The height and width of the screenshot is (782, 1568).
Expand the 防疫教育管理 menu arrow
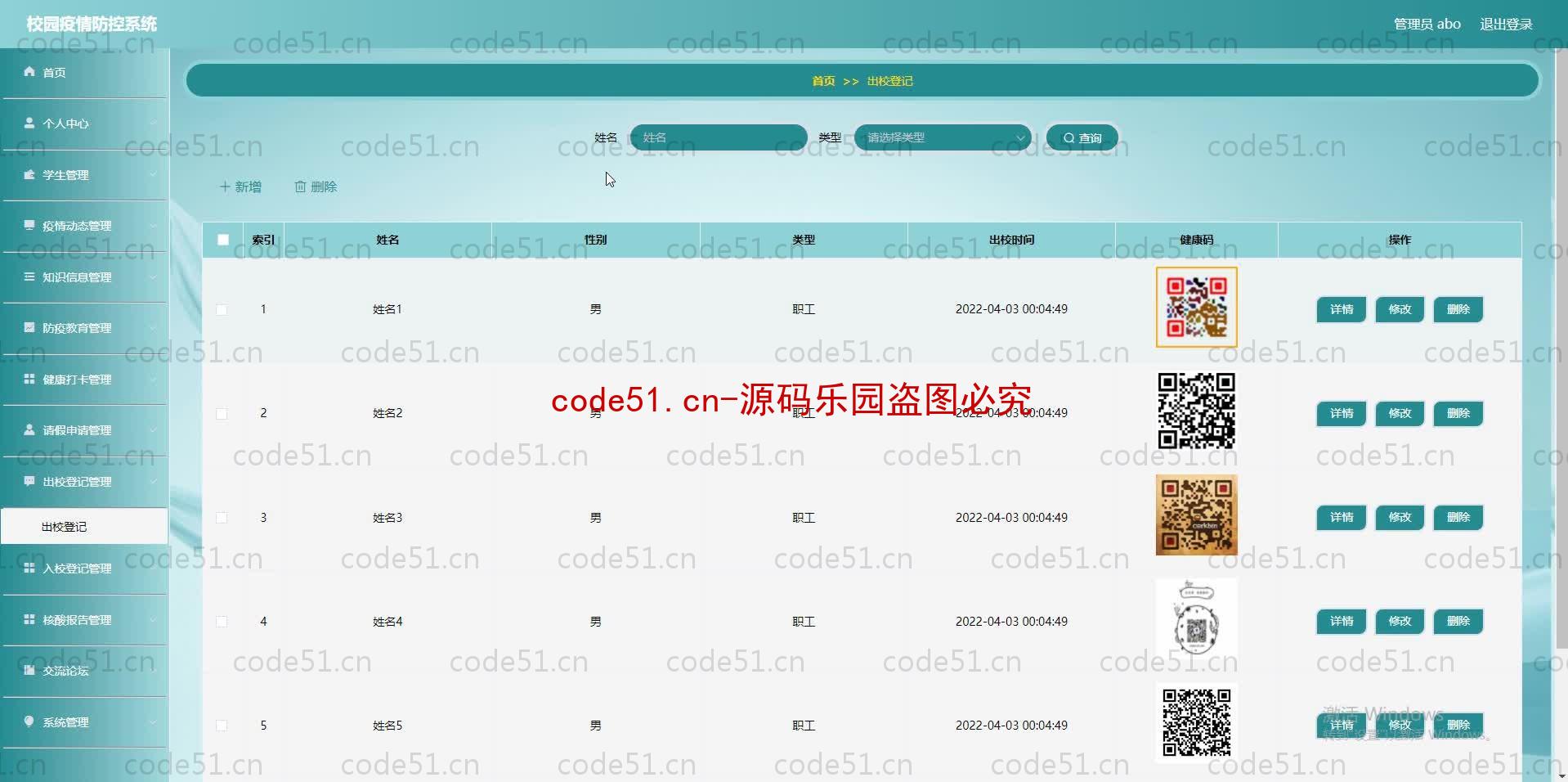coord(153,327)
